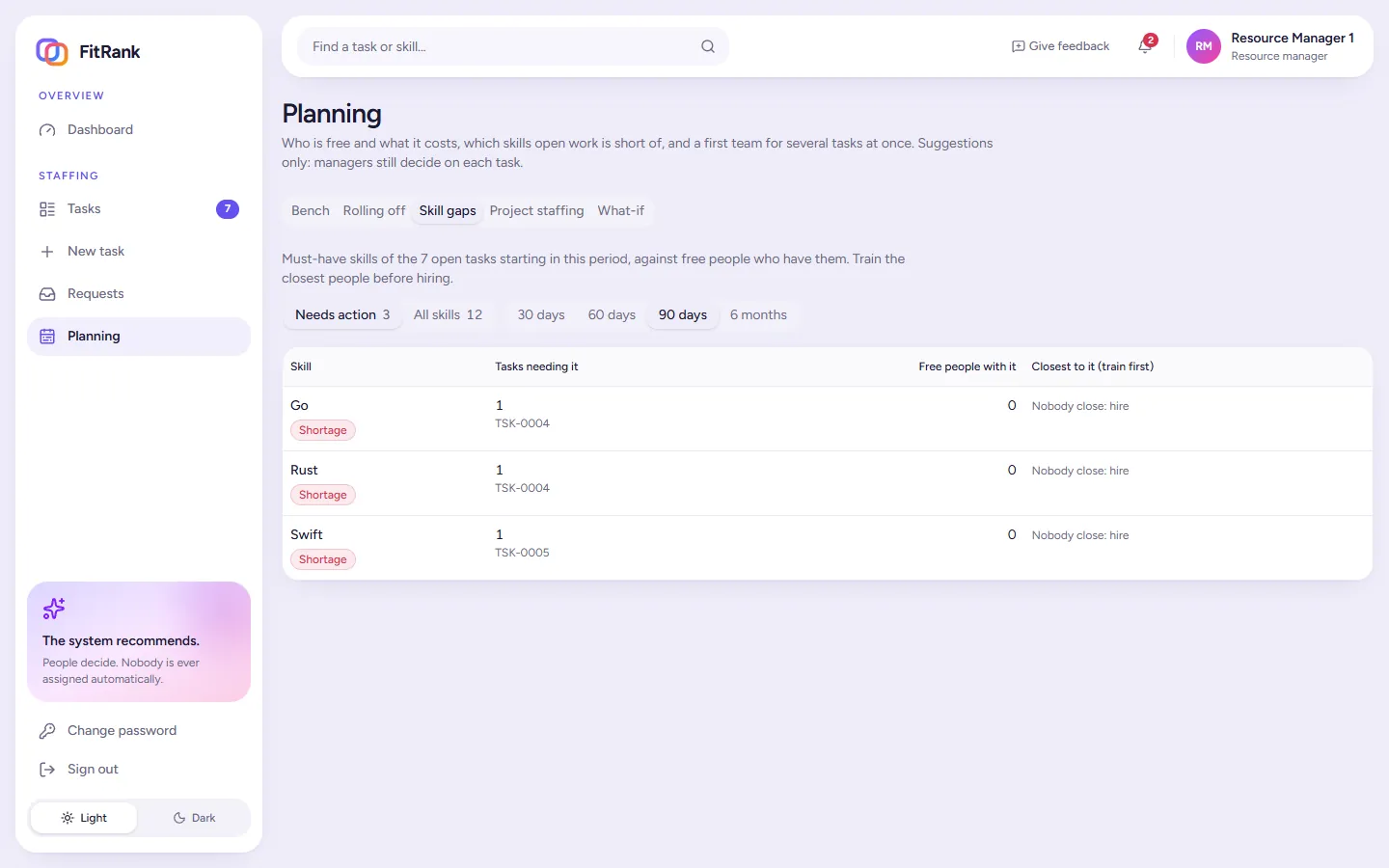Click the key icon for Change password
This screenshot has width=1389, height=868.
click(x=47, y=731)
